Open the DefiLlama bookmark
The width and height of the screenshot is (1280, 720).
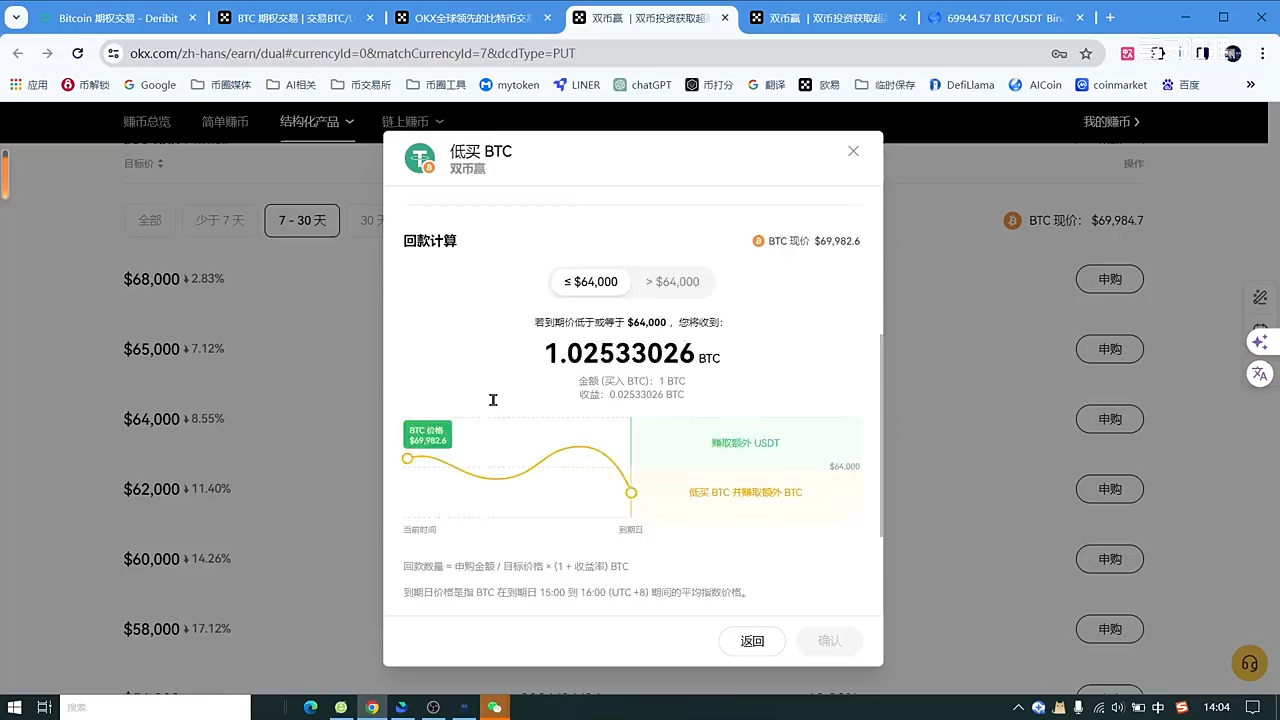tap(962, 85)
